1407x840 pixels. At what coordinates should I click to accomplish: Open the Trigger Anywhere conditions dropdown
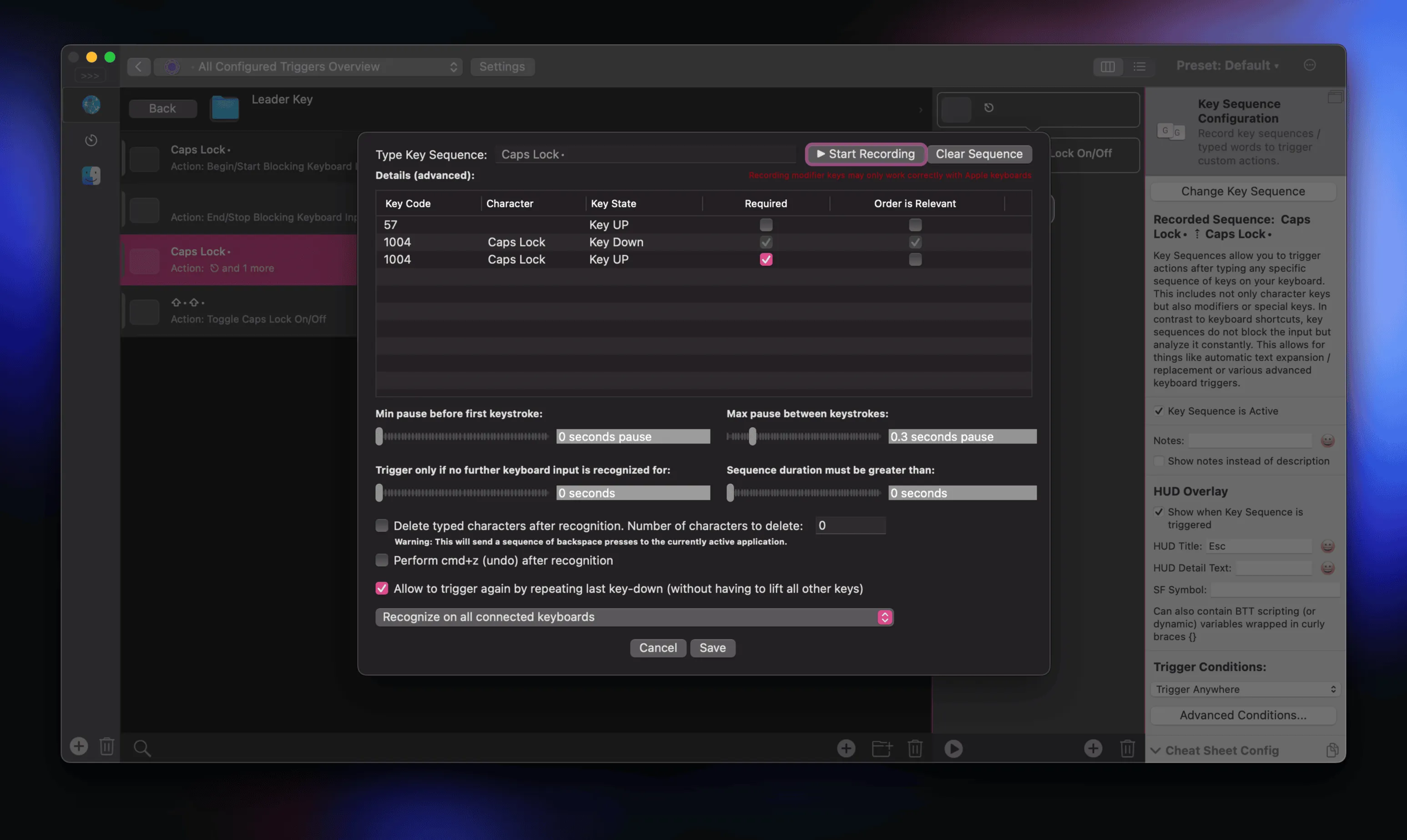pos(1245,689)
